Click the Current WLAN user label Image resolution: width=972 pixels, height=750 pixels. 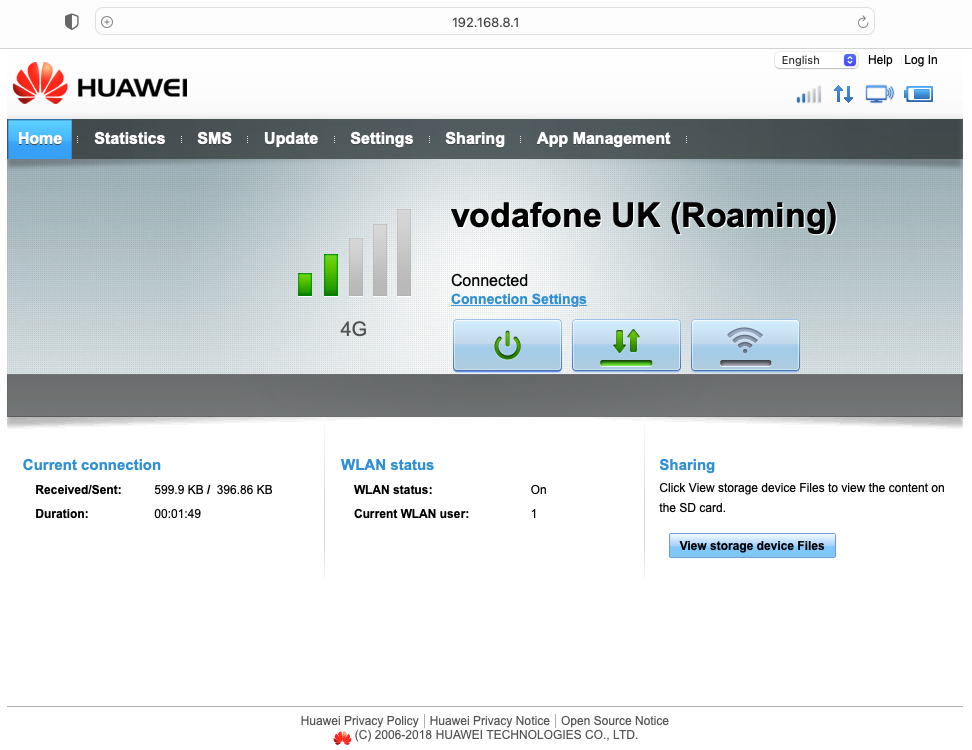[412, 514]
